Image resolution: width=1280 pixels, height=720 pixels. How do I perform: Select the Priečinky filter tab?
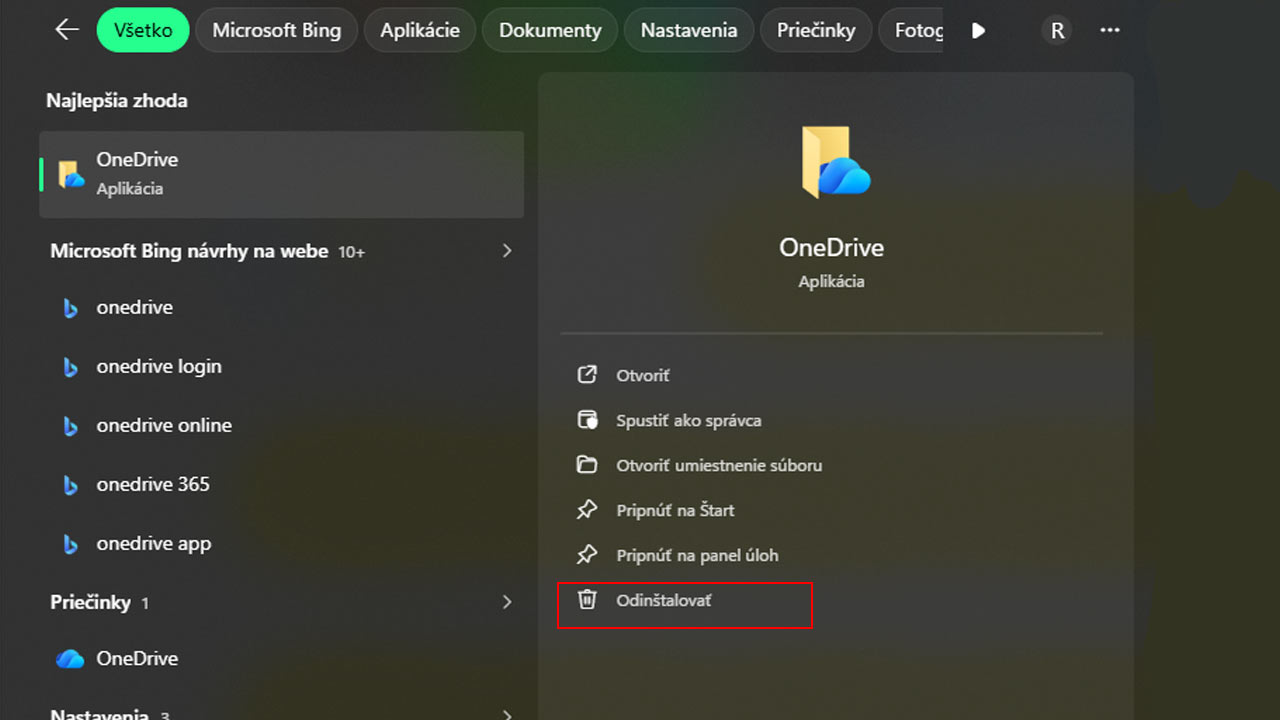coord(816,30)
